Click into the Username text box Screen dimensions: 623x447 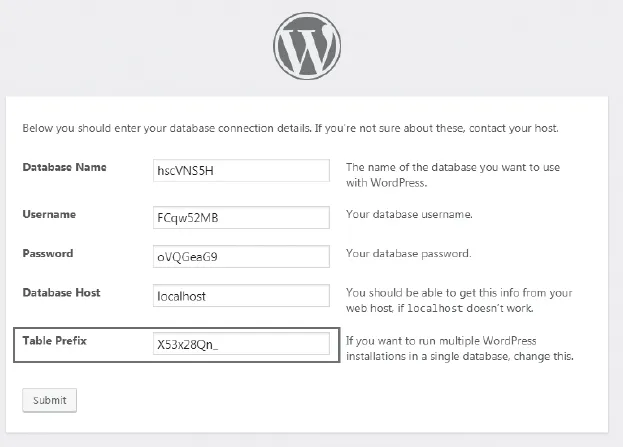(240, 216)
